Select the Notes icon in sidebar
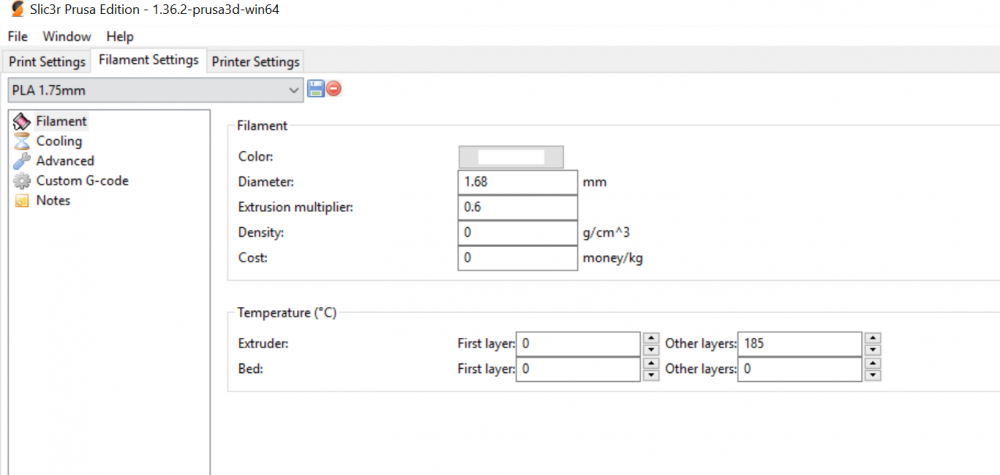1000x475 pixels. 22,201
